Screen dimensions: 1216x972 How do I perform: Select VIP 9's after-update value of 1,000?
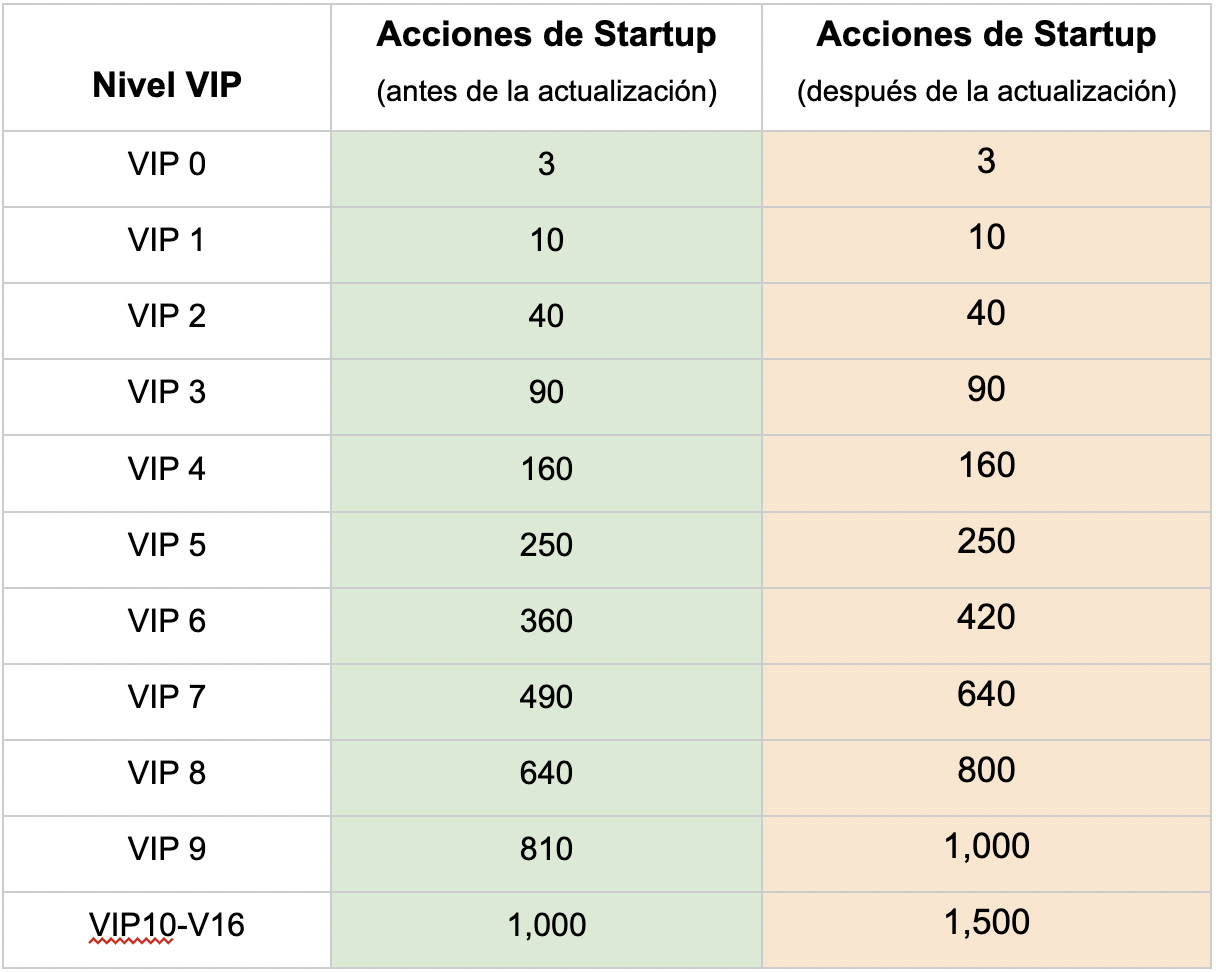click(986, 846)
